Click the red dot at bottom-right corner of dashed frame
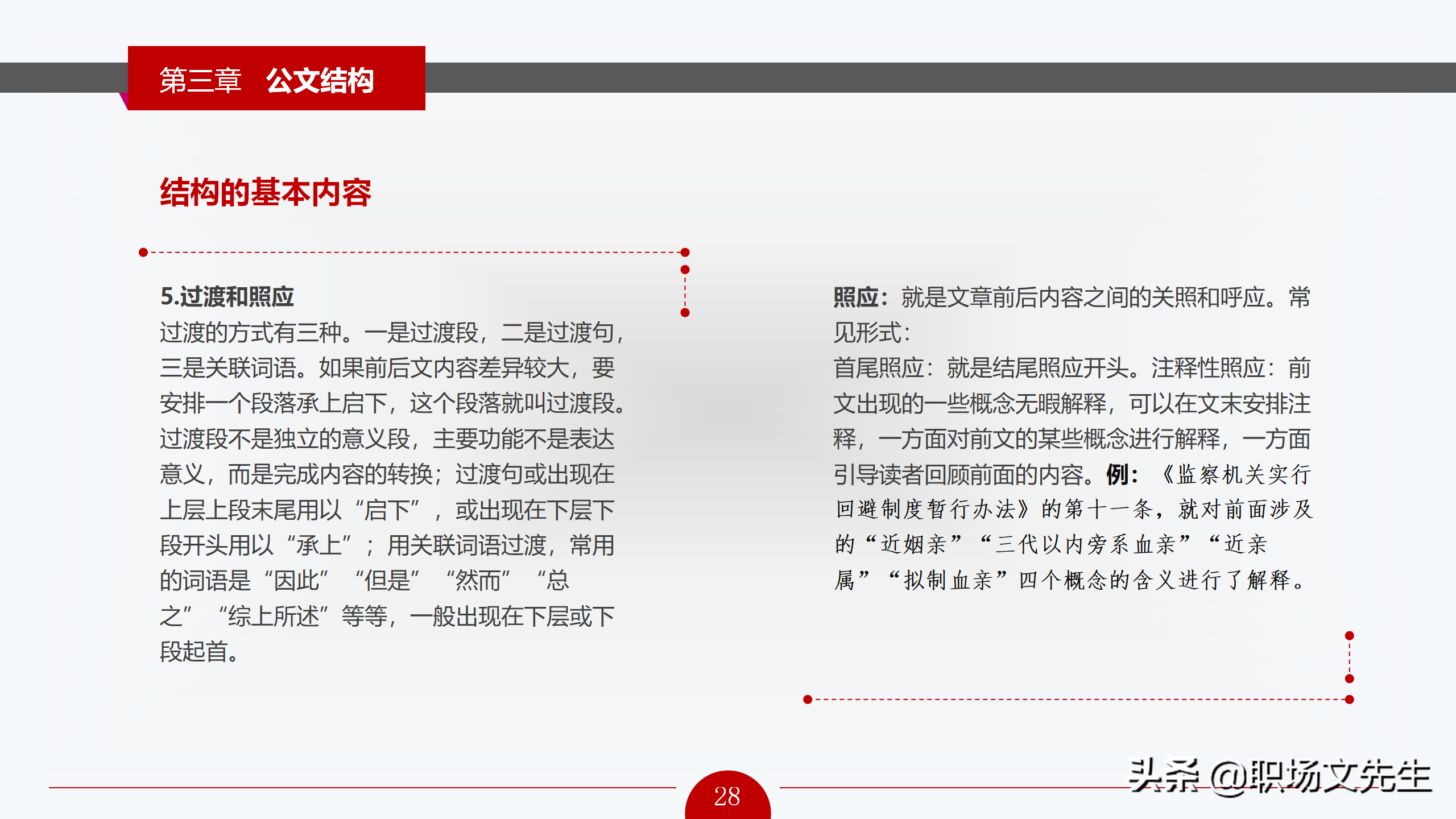1456x819 pixels. 1350,700
